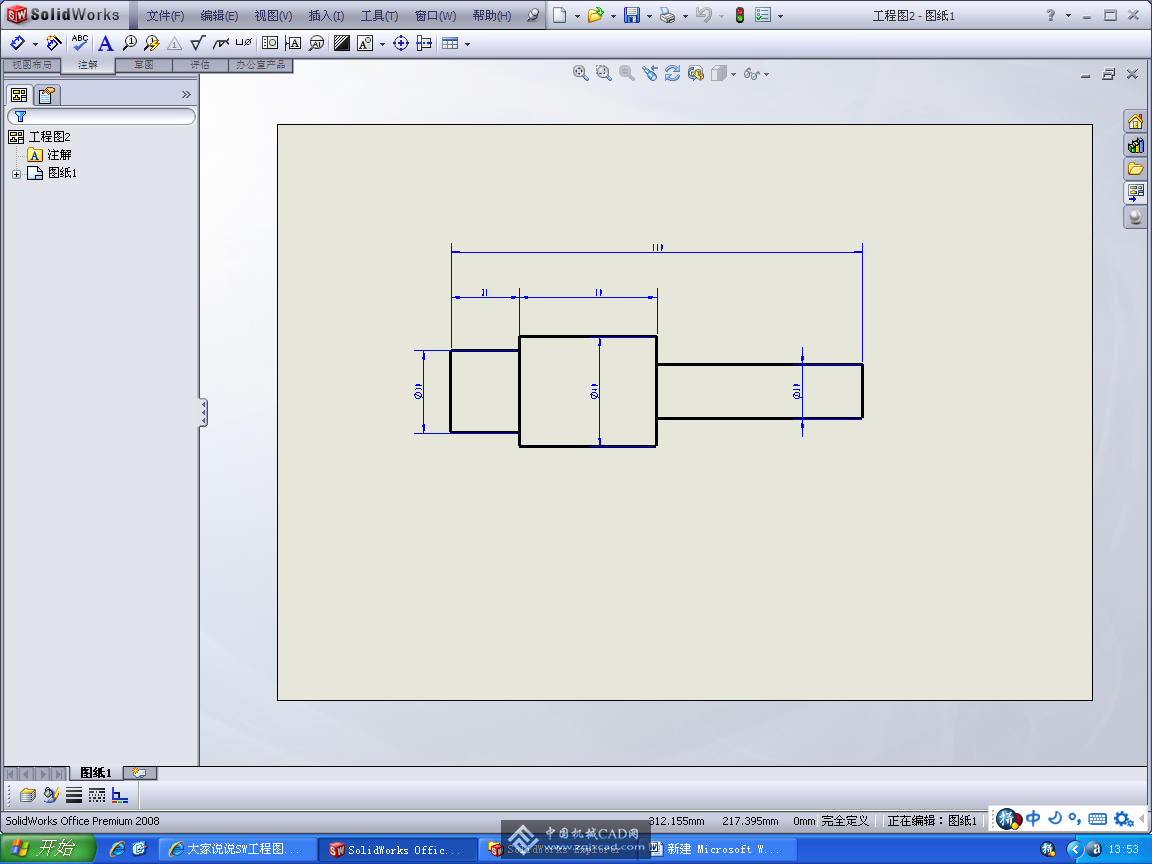Open the 插入(I) menu

pos(326,15)
